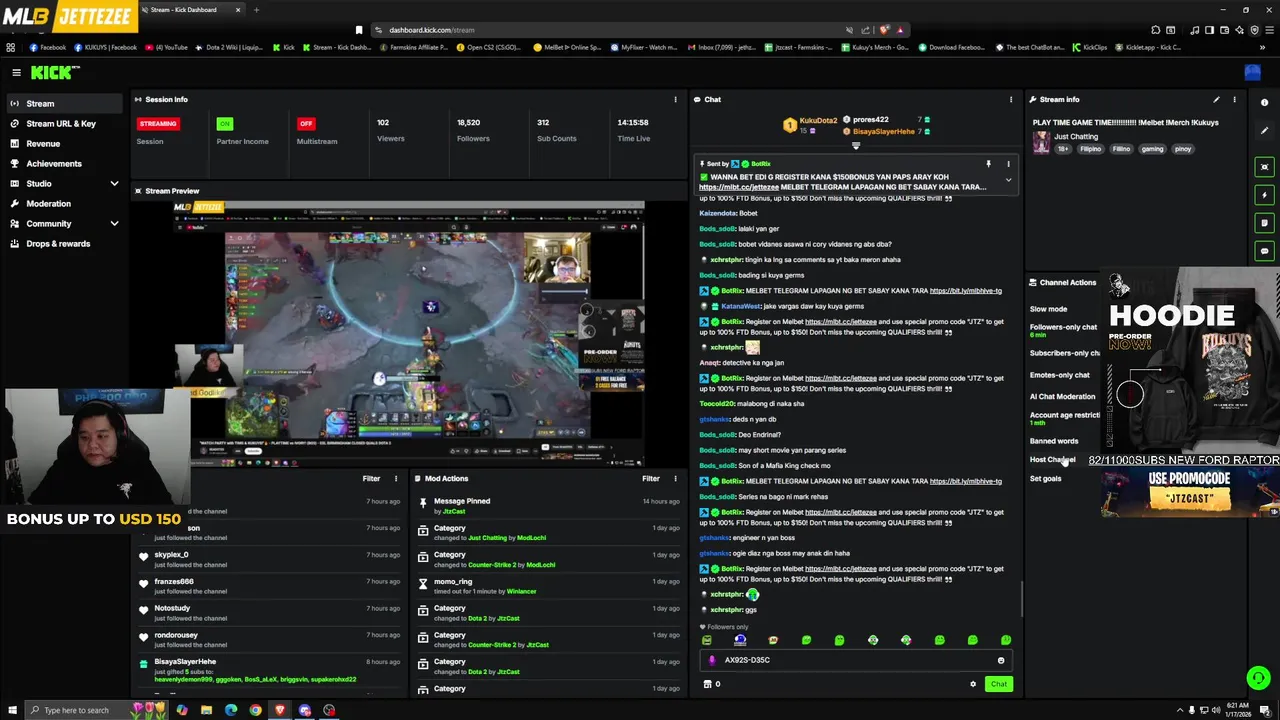Open emoji picker in chat input
The height and width of the screenshot is (720, 1280).
pos(1001,660)
